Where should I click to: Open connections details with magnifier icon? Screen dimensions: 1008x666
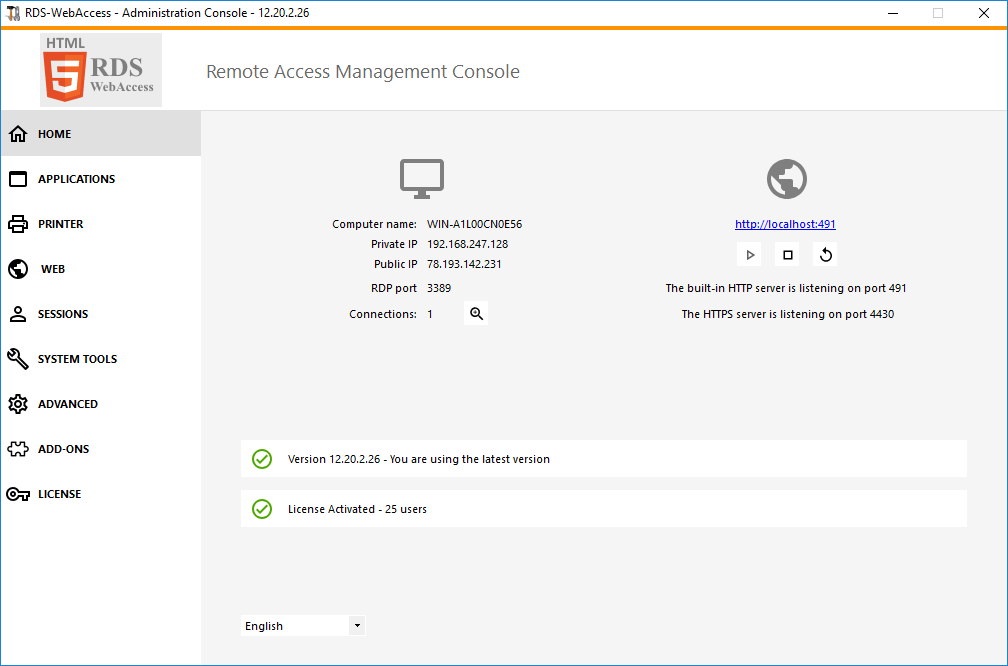pyautogui.click(x=476, y=313)
